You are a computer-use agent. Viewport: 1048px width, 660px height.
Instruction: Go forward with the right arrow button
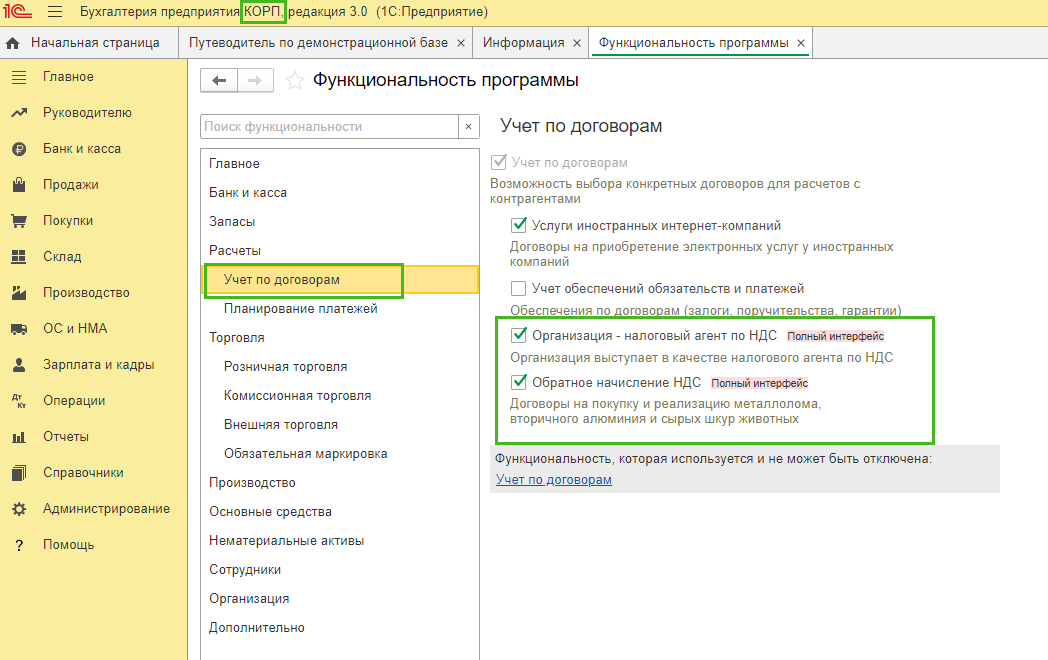tap(255, 80)
